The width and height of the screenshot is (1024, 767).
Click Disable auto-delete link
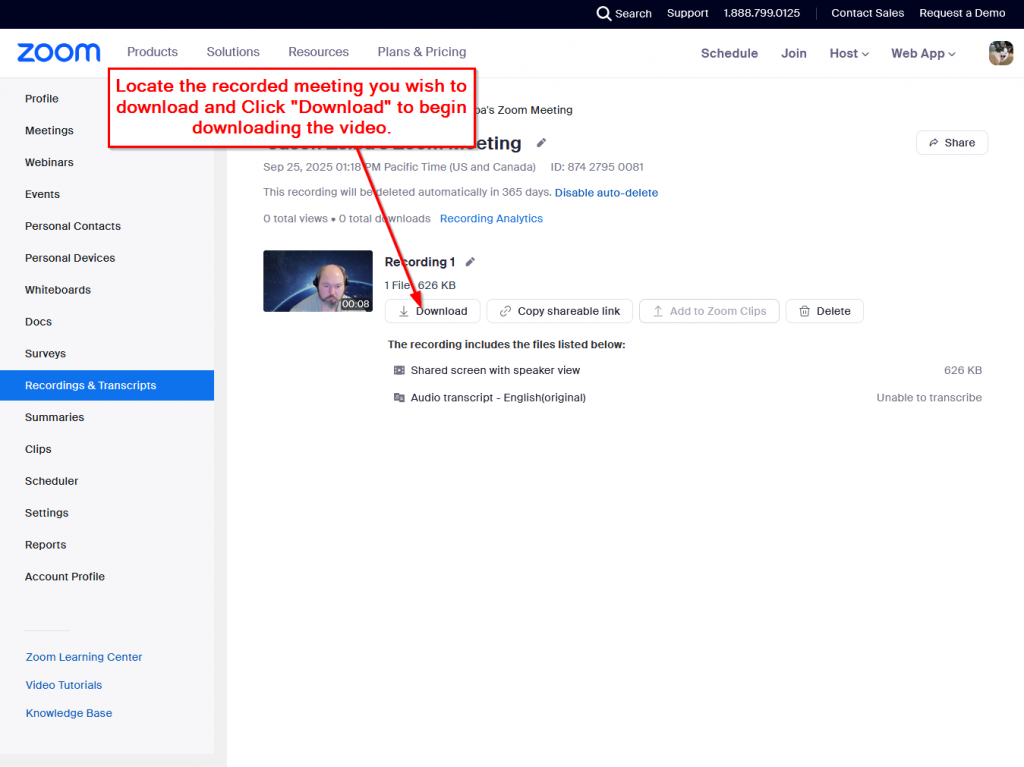point(606,192)
